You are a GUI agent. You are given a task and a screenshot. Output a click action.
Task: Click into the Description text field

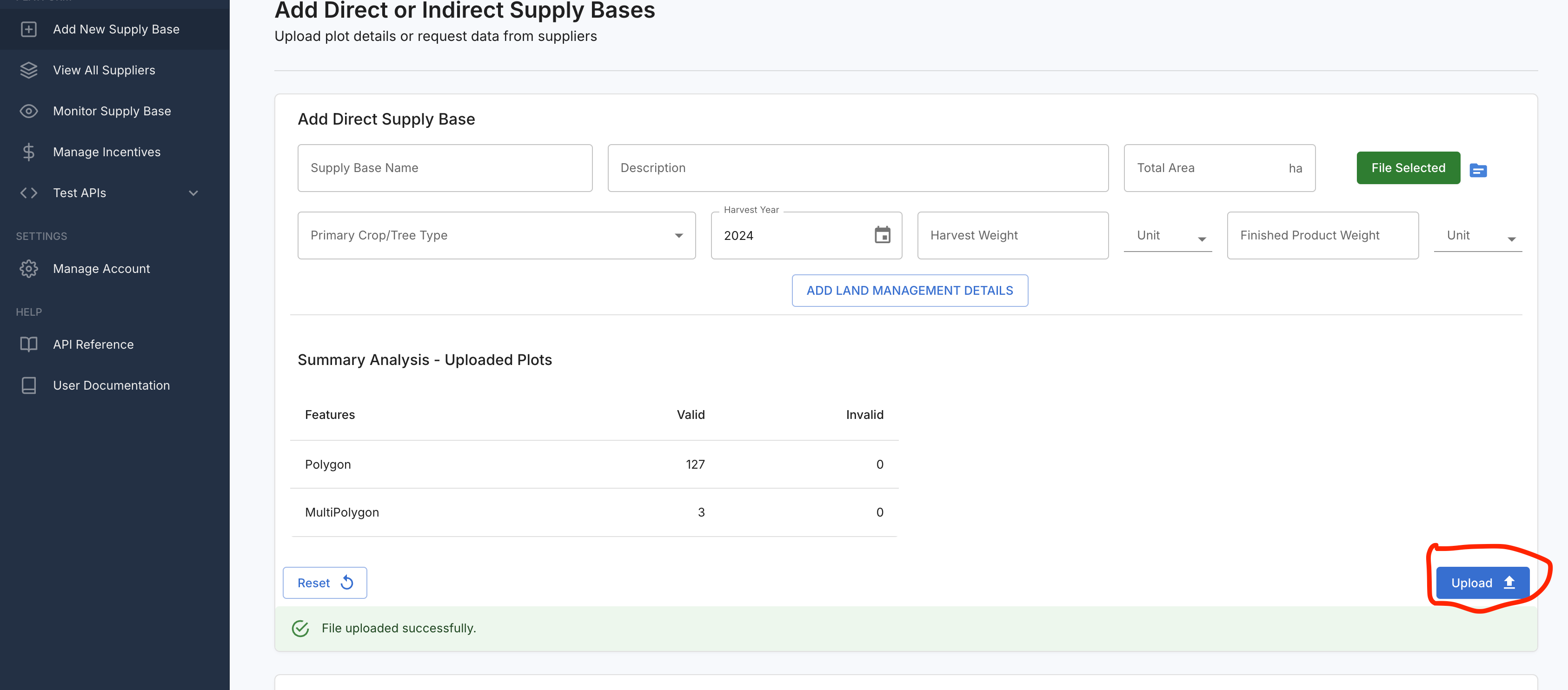click(x=857, y=168)
